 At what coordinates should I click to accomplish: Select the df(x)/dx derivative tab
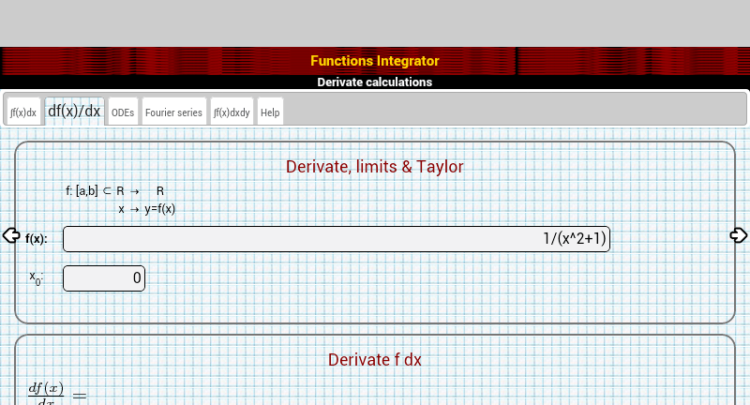point(74,111)
